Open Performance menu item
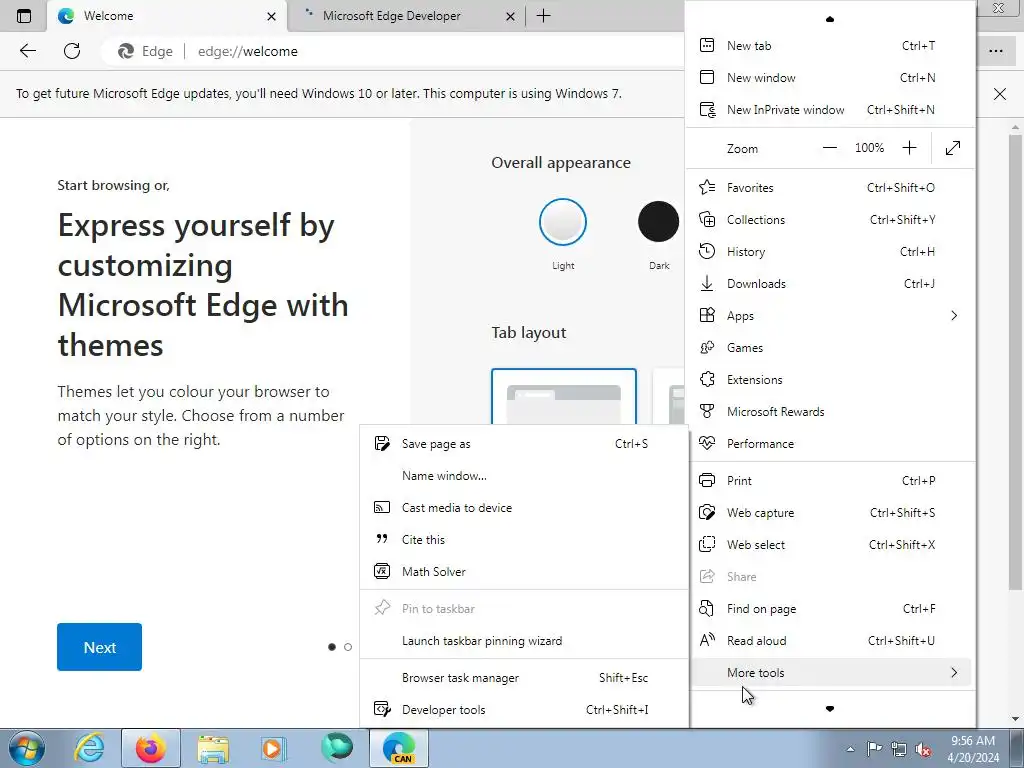Viewport: 1024px width, 768px height. [x=830, y=444]
